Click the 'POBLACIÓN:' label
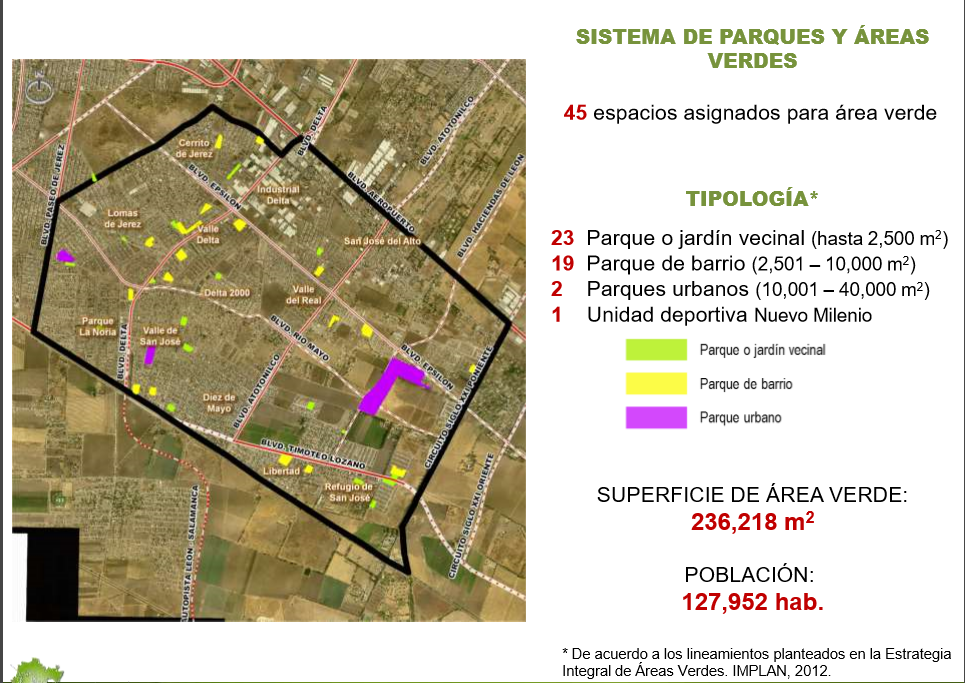 click(x=749, y=575)
